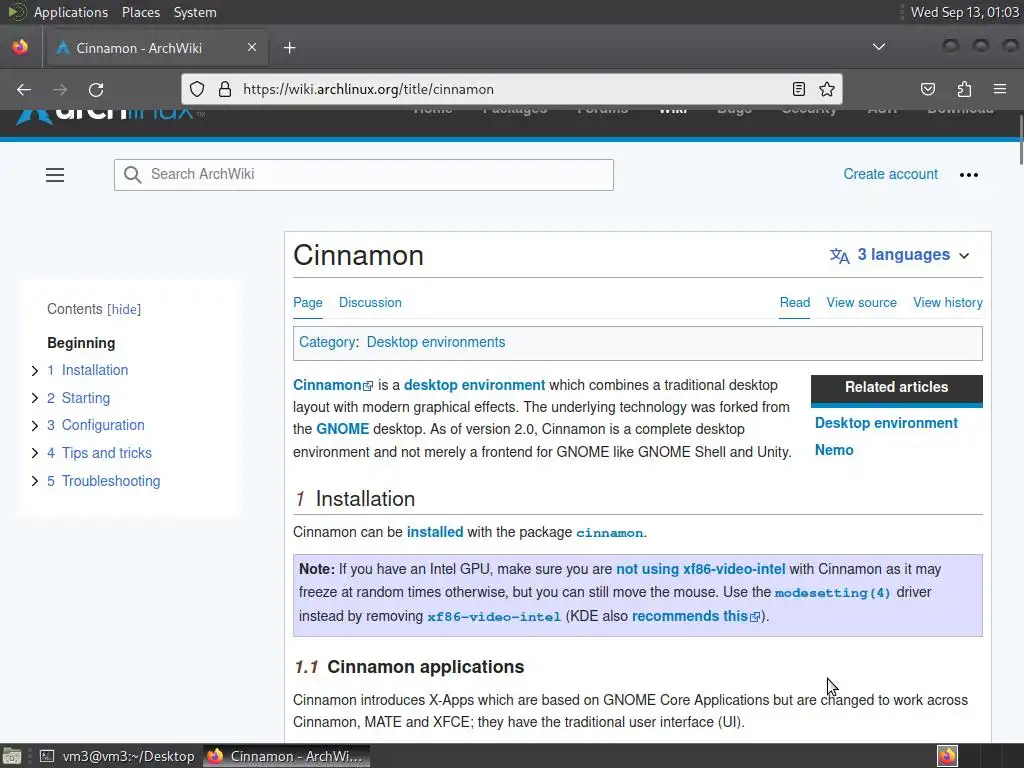The height and width of the screenshot is (768, 1024).
Task: Follow the recommends this external link
Action: 696,616
